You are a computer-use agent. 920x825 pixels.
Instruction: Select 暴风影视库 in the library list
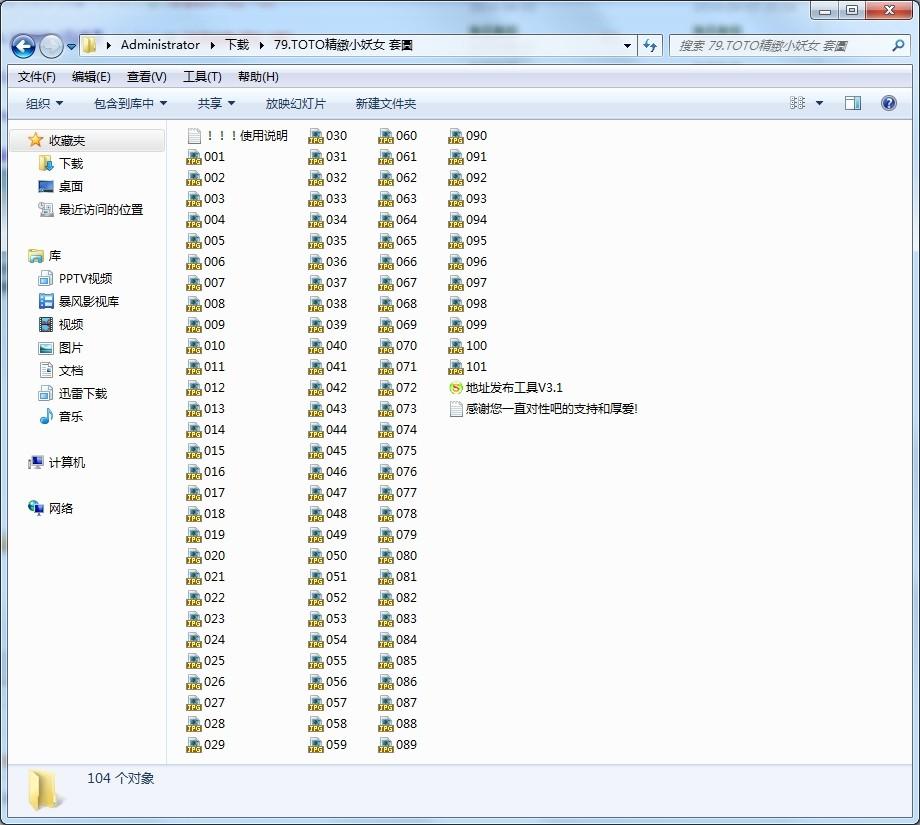click(x=87, y=301)
